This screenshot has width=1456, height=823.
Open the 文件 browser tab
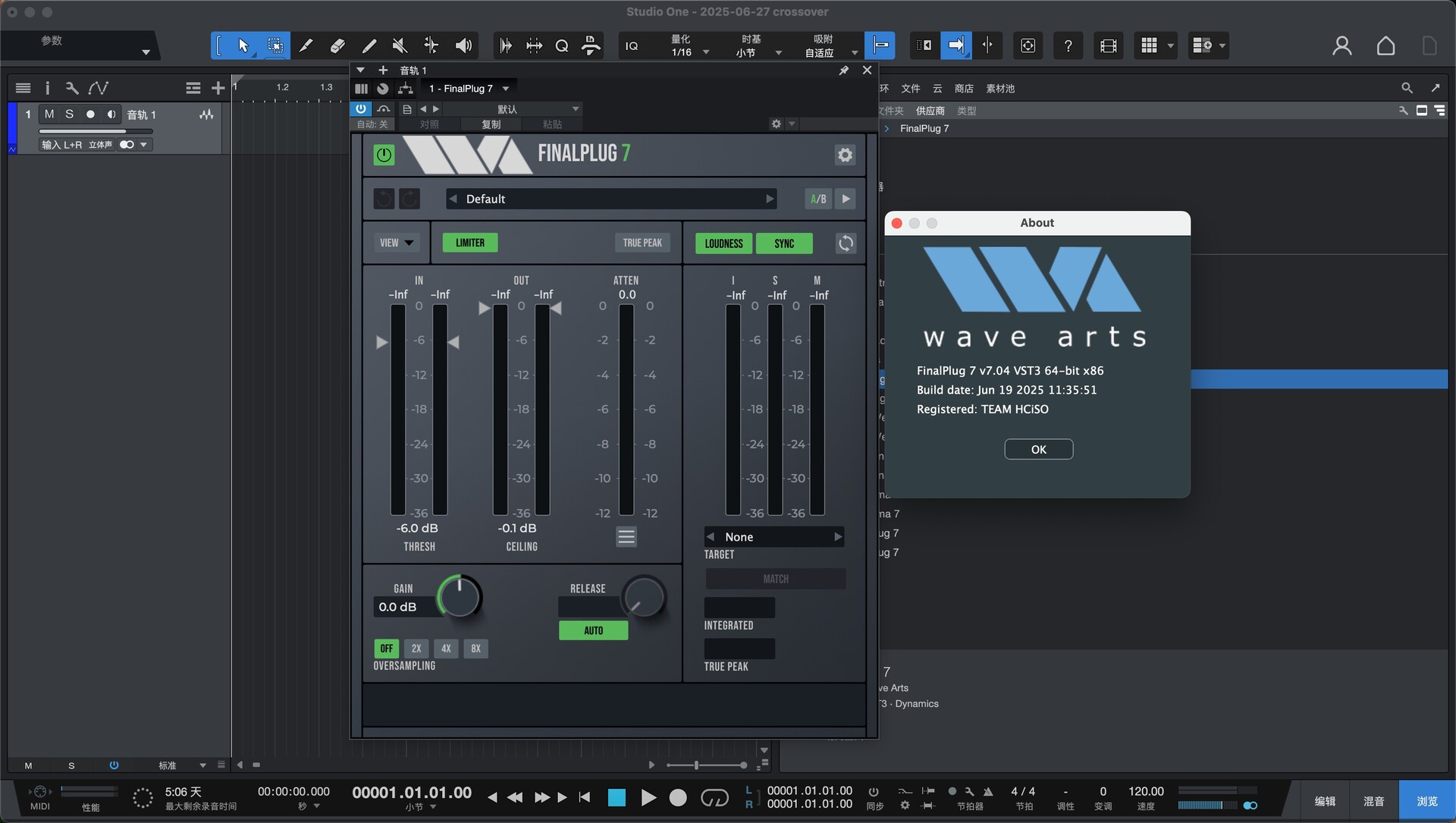pyautogui.click(x=910, y=89)
